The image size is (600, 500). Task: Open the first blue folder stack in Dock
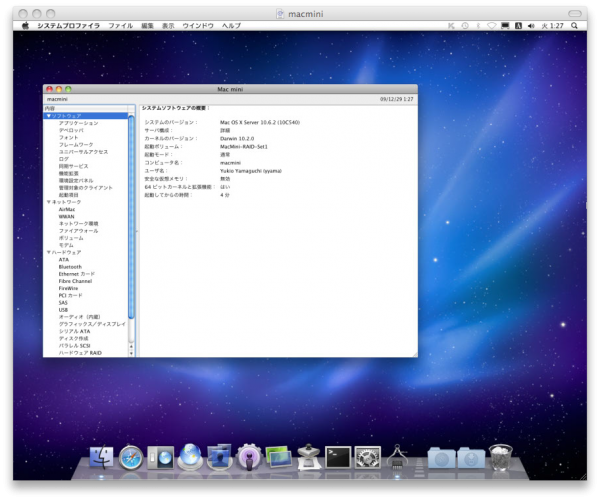(441, 458)
